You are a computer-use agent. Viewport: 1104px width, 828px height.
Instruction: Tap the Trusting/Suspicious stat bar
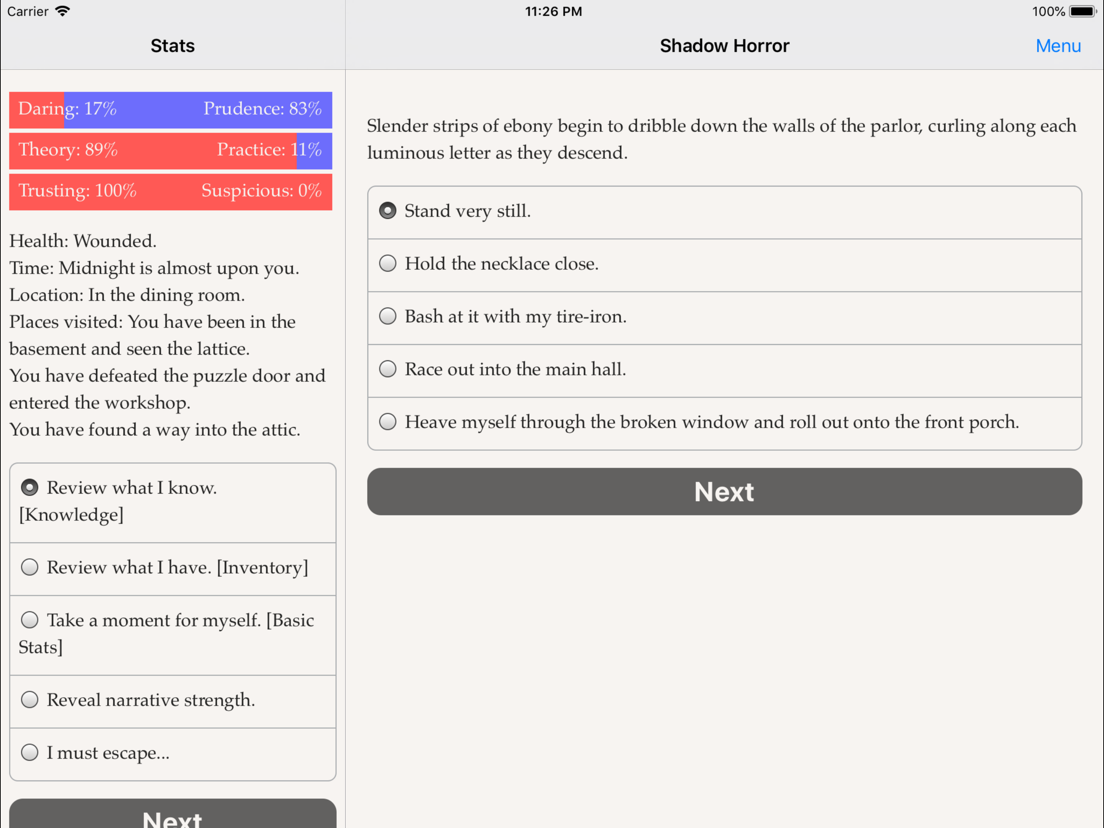tap(170, 192)
